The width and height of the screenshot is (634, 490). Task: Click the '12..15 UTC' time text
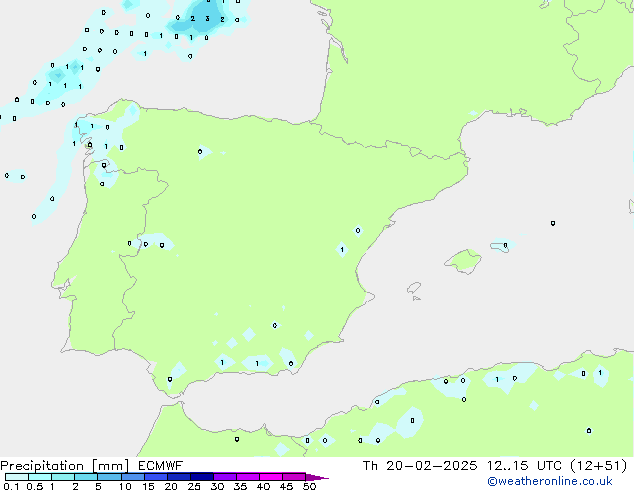coord(524,466)
